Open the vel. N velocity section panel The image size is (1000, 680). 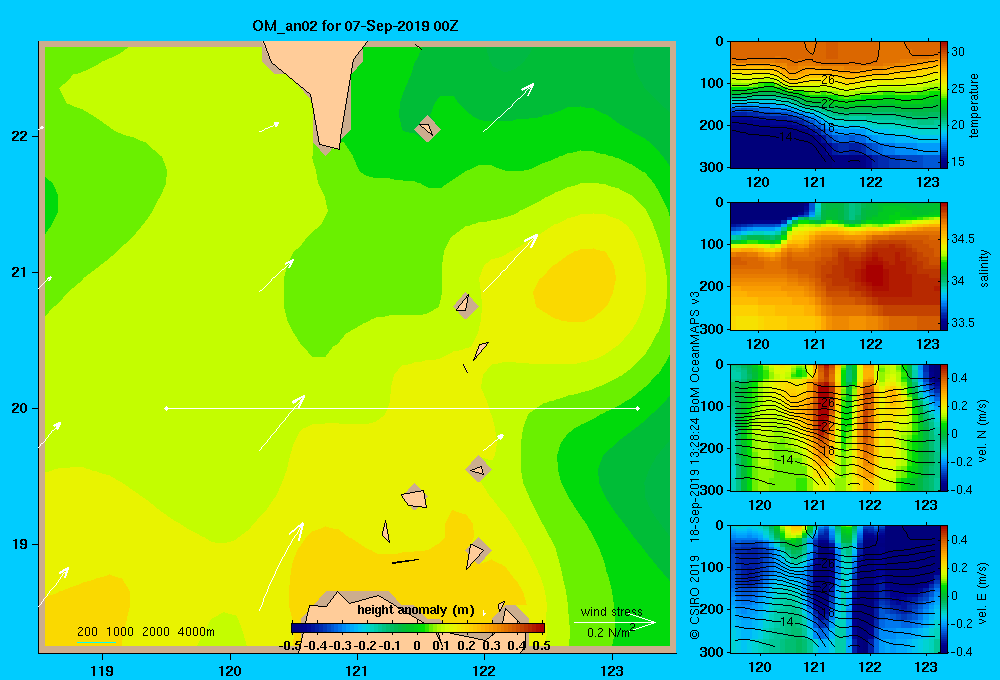[834, 427]
